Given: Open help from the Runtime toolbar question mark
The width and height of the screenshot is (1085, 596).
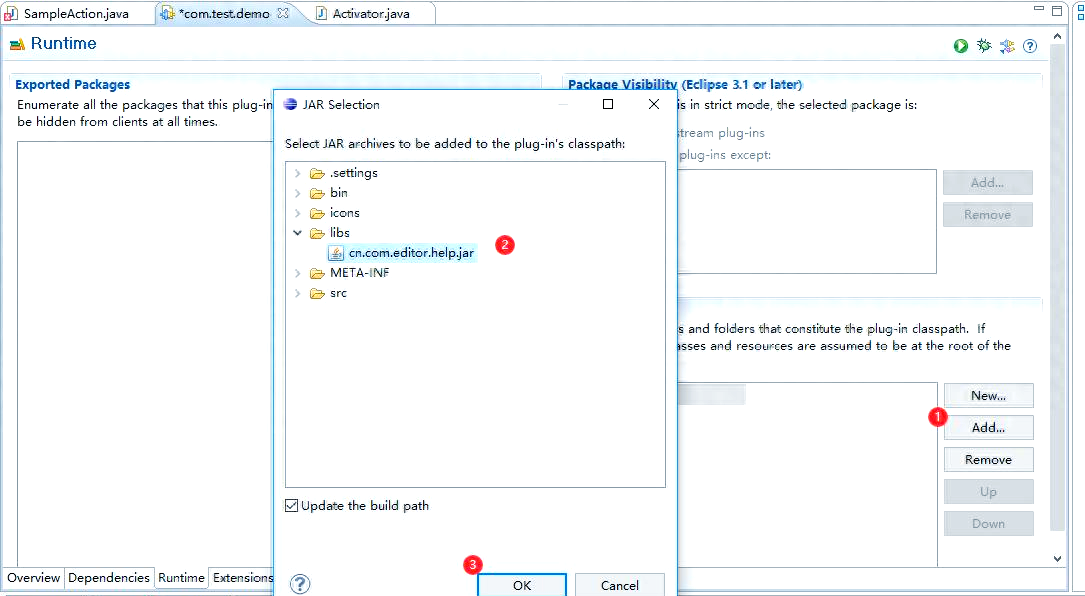Looking at the screenshot, I should [x=1030, y=46].
